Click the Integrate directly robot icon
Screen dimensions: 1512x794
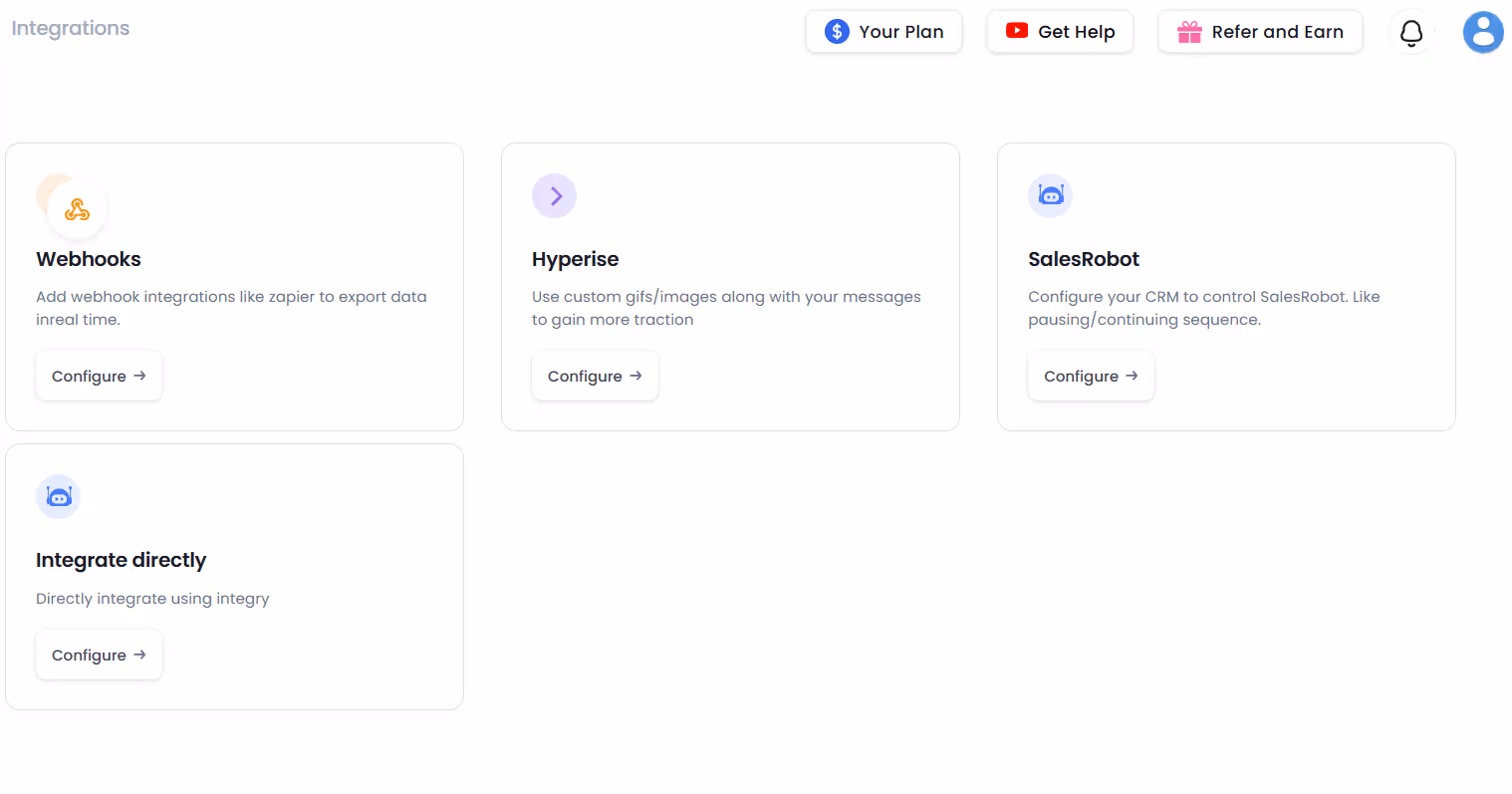click(x=58, y=496)
